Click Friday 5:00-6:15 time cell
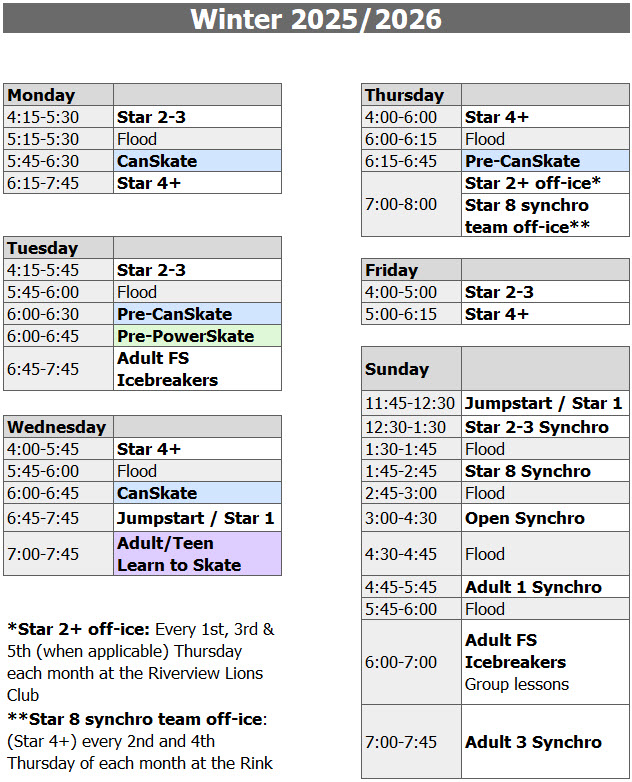The height and width of the screenshot is (782, 632). coord(412,314)
